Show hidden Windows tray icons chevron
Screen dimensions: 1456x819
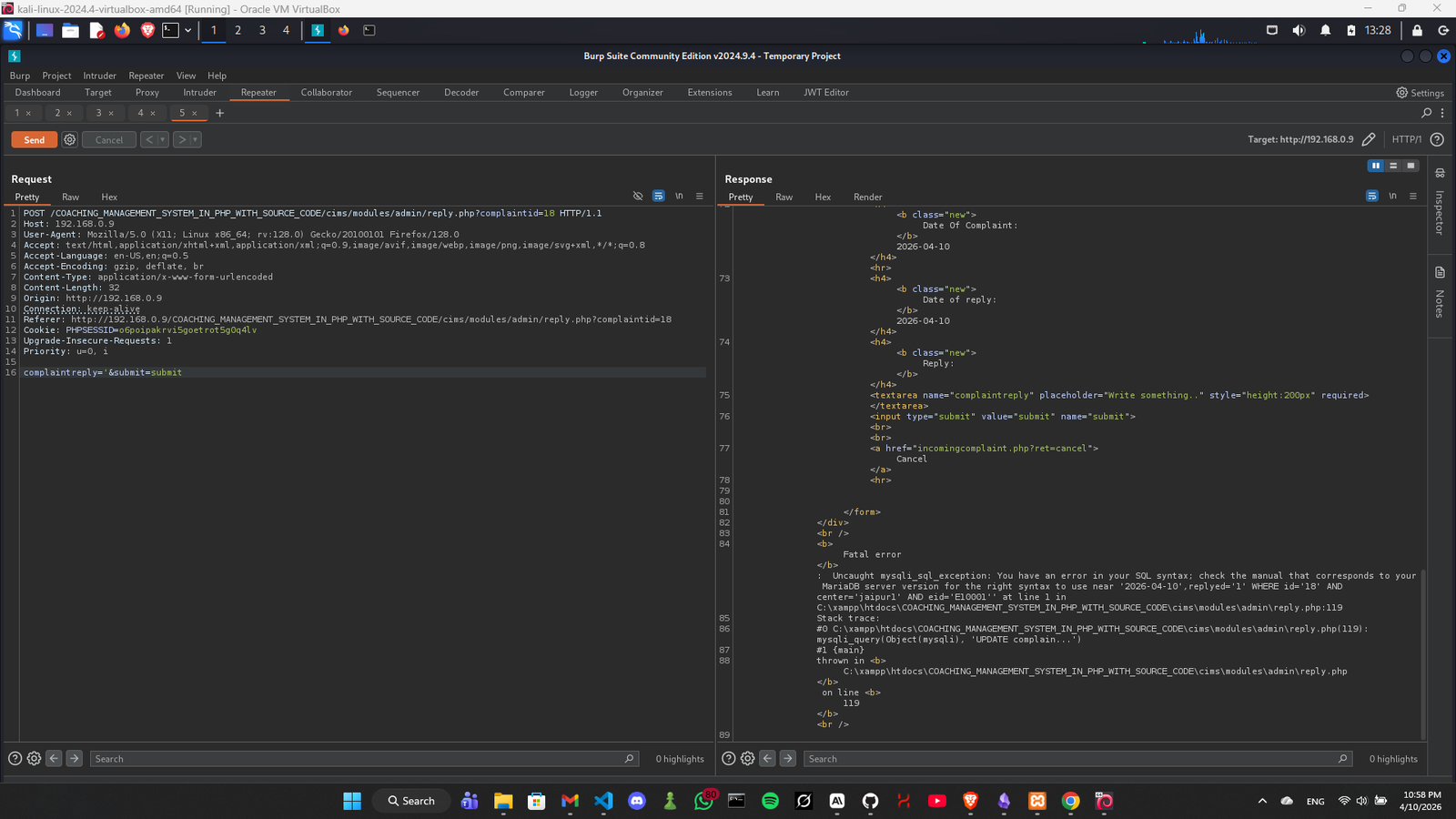point(1262,801)
